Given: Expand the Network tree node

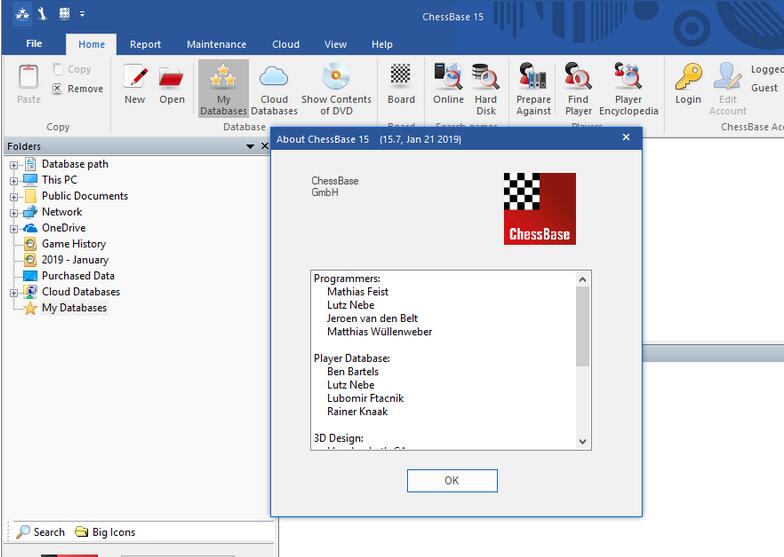Looking at the screenshot, I should (x=14, y=213).
